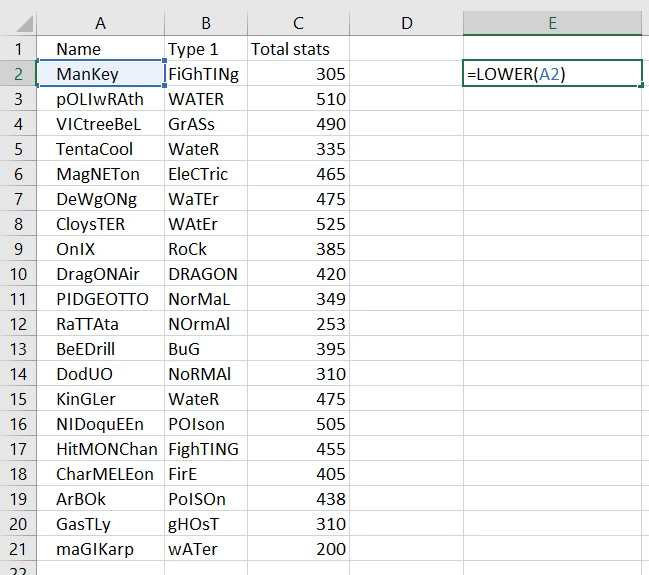
Task: Click the FiGhTINg type cell
Action: point(206,74)
